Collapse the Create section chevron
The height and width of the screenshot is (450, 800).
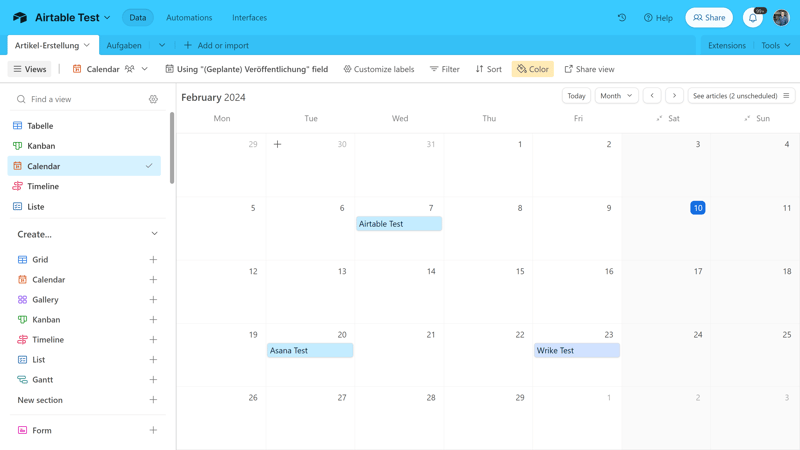click(154, 234)
